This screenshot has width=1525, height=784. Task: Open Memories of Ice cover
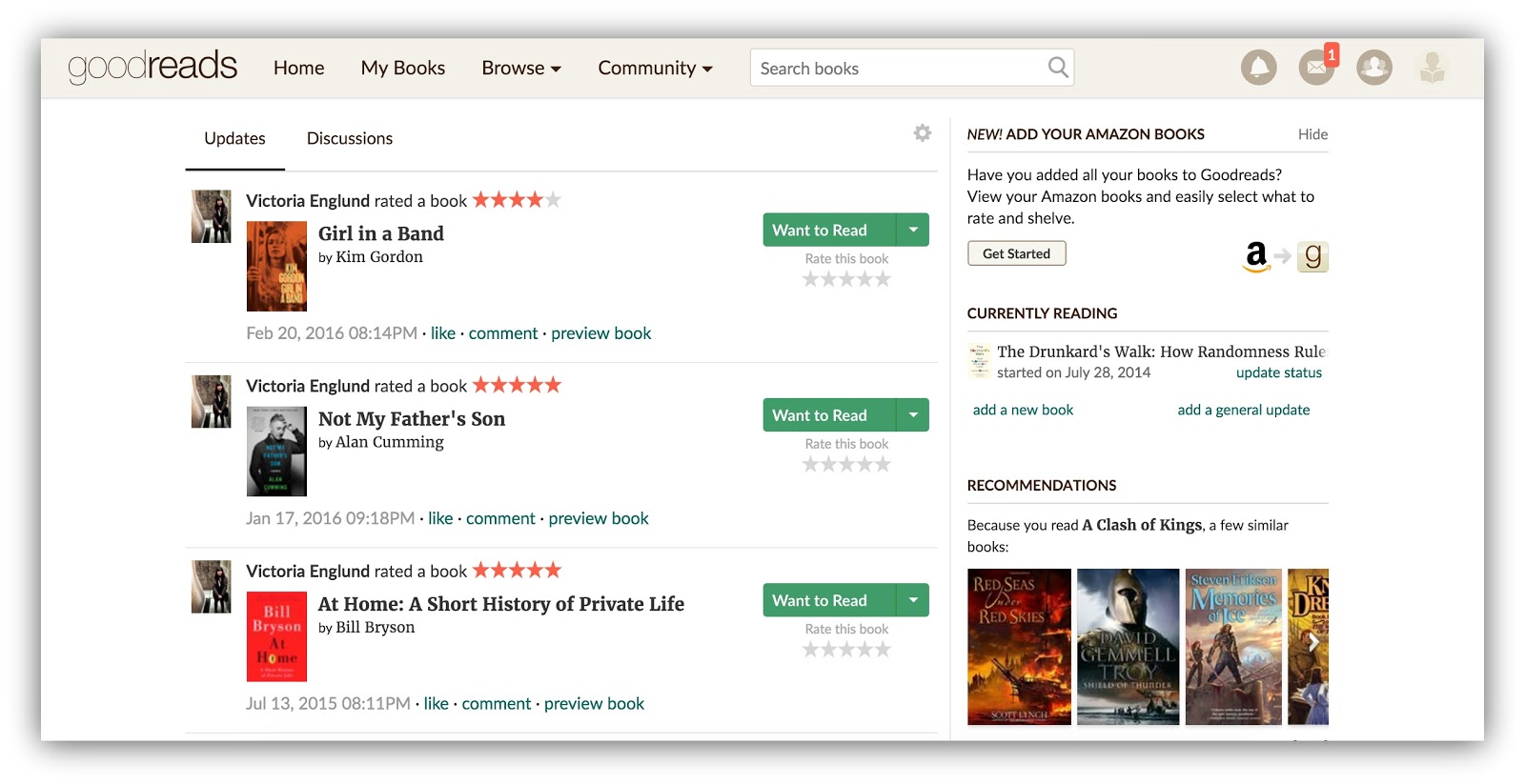click(x=1233, y=647)
